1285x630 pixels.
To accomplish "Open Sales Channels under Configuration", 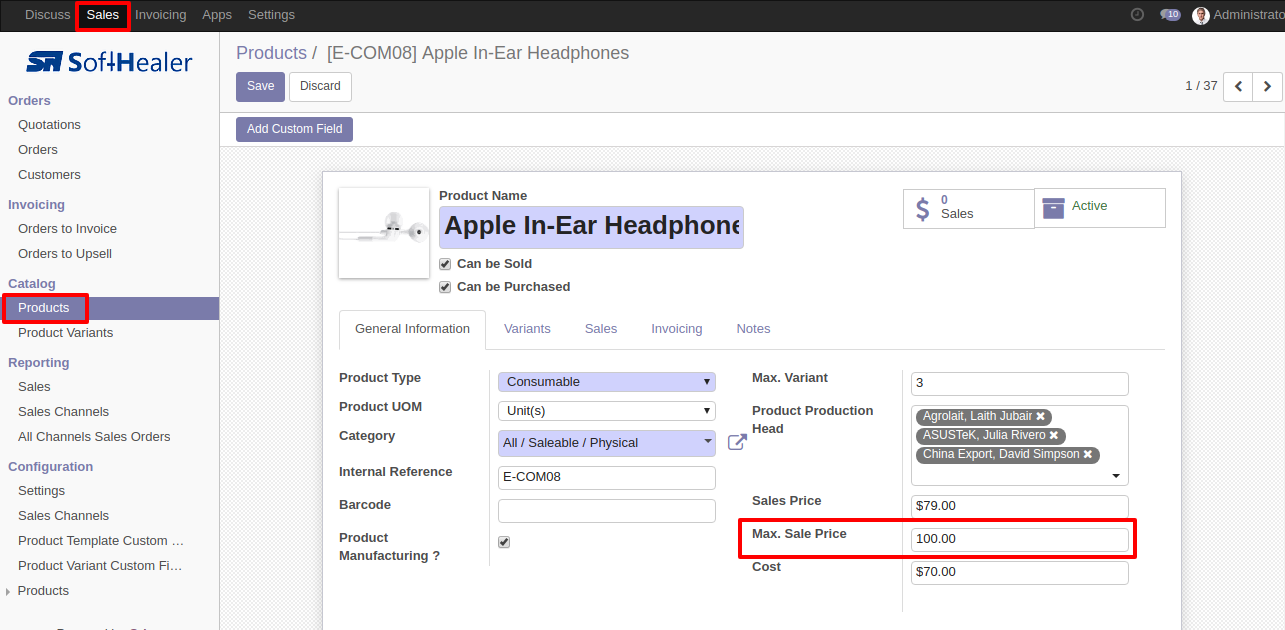I will [63, 516].
